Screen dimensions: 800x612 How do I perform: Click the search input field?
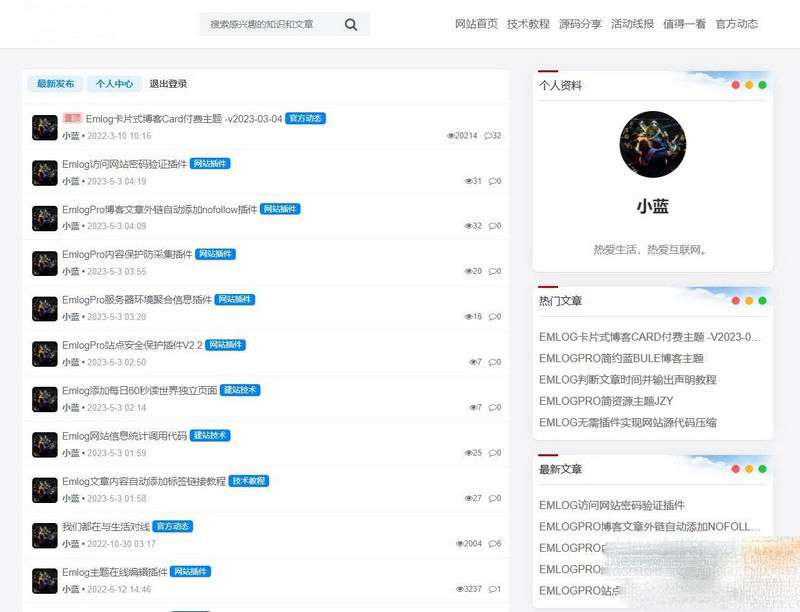(x=270, y=24)
